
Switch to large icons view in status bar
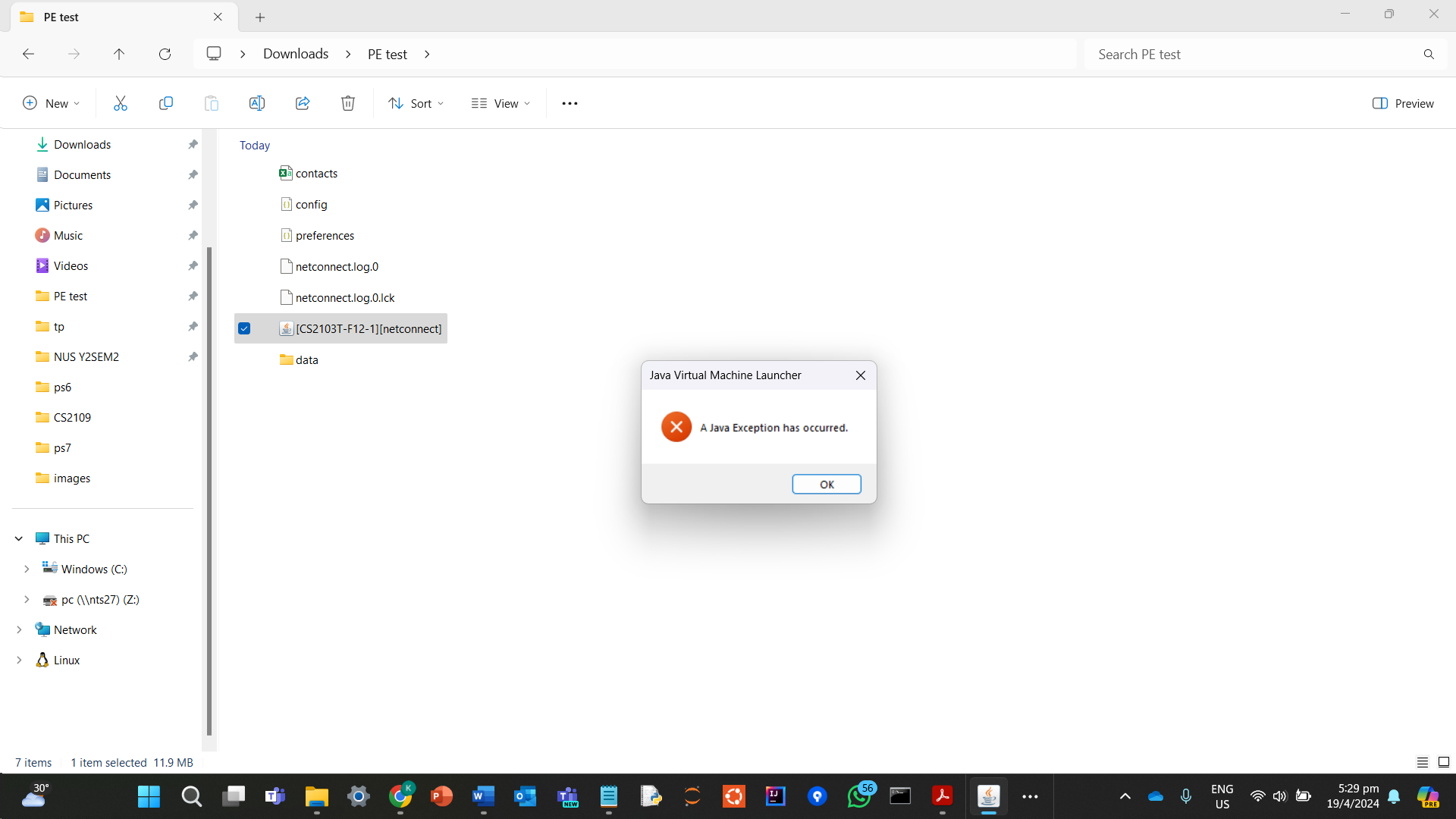[1444, 762]
